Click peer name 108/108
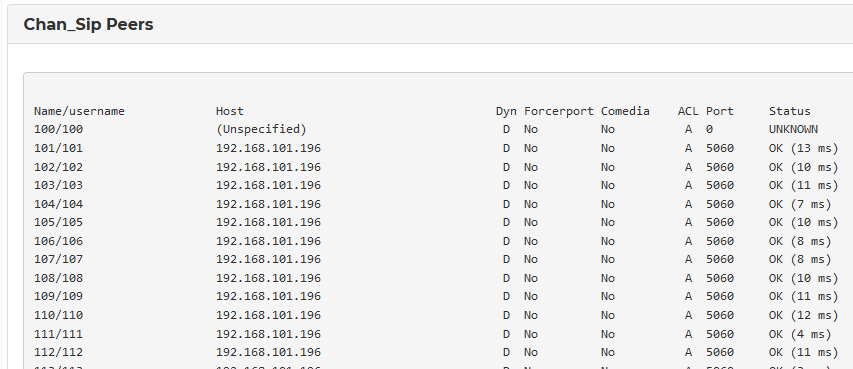Image resolution: width=853 pixels, height=369 pixels. 58,278
